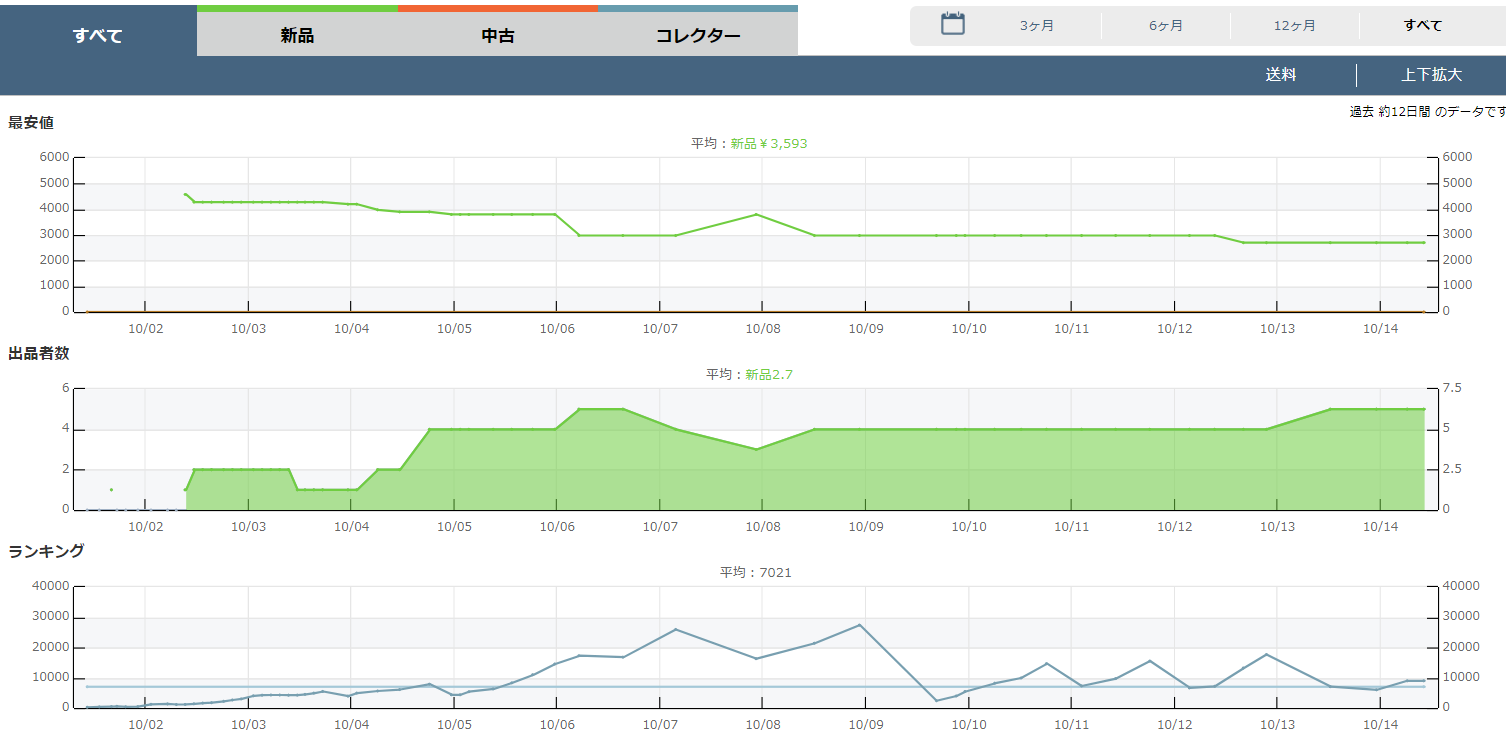Switch to the 新品 tab

(297, 36)
